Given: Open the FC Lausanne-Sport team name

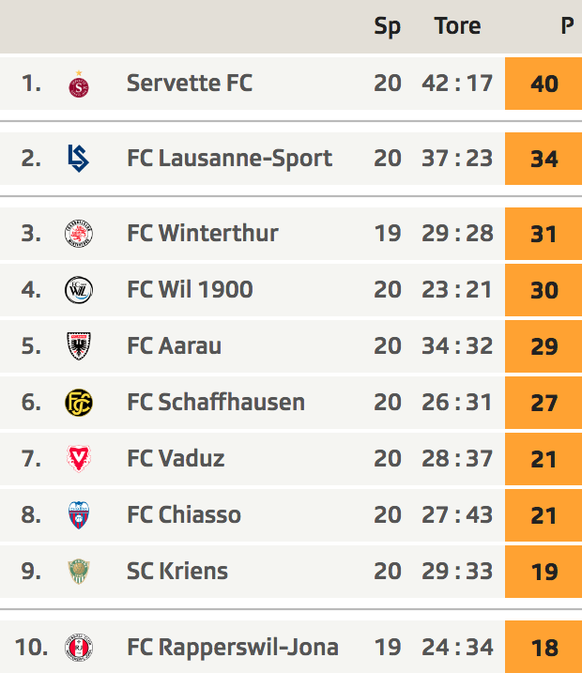Looking at the screenshot, I should pos(230,158).
